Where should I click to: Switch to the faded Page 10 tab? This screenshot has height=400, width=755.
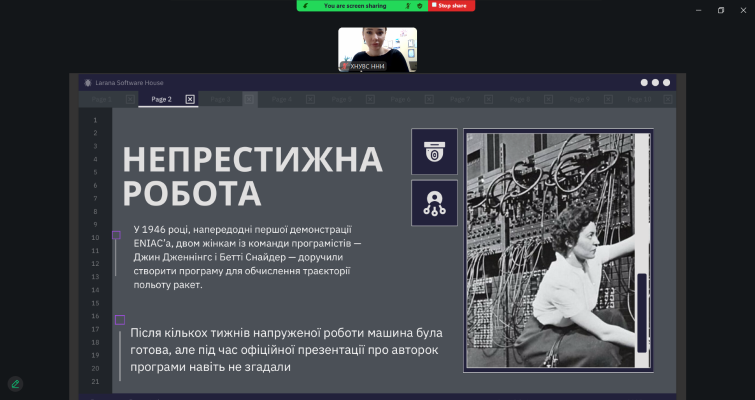[x=639, y=99]
